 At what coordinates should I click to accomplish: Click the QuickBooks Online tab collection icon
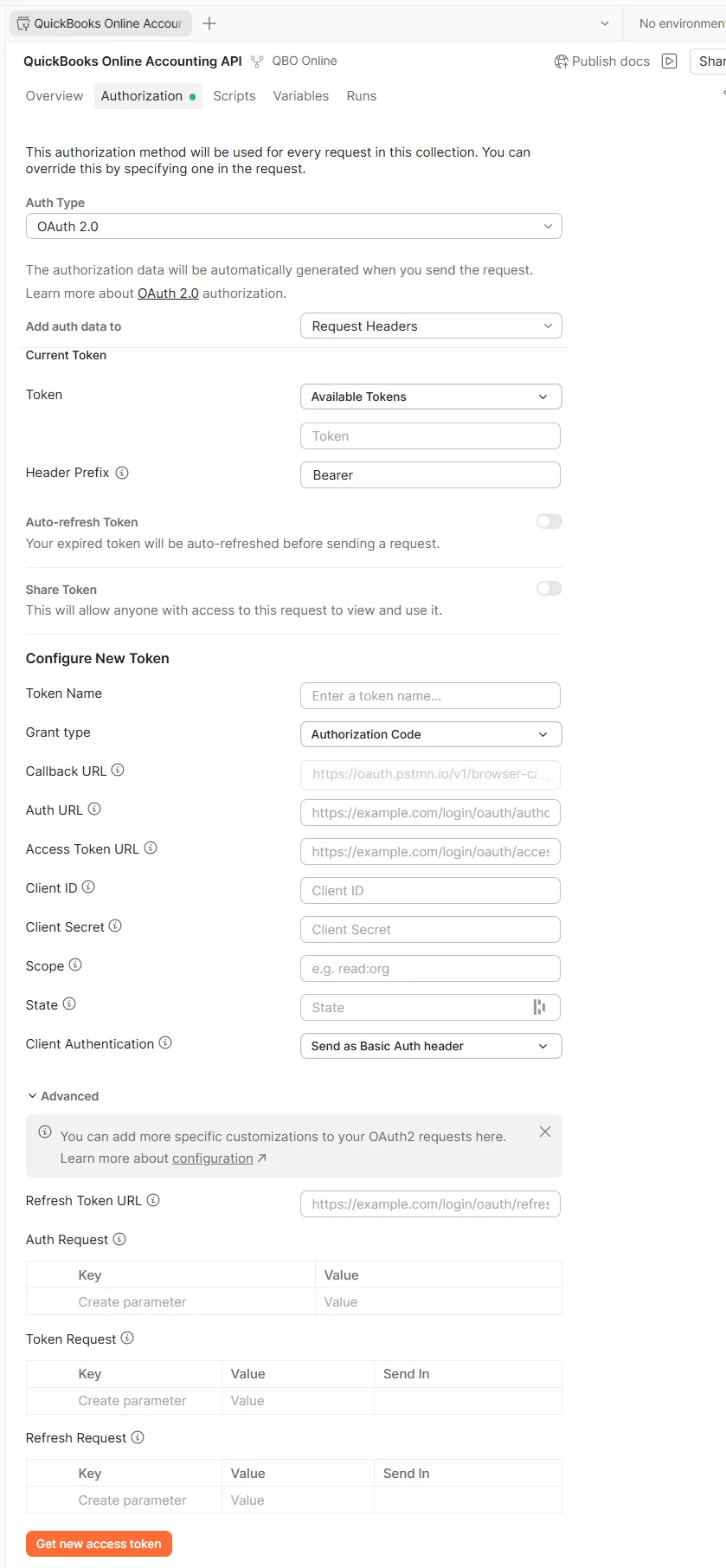pos(23,23)
